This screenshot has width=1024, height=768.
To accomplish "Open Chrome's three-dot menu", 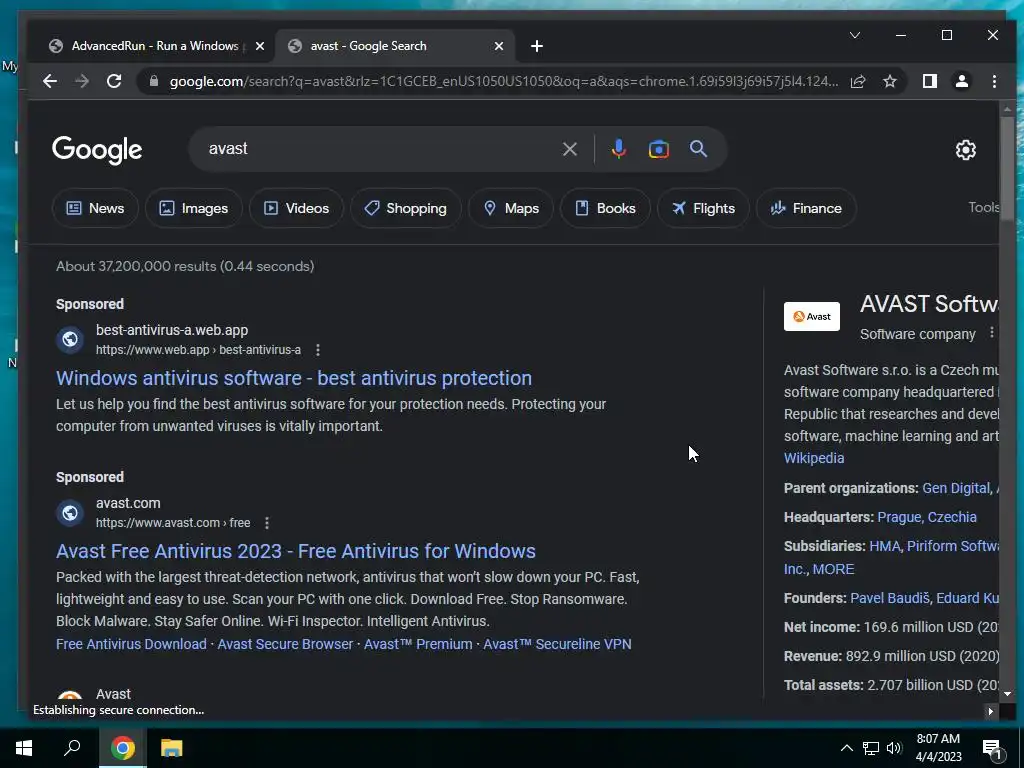I will 994,81.
